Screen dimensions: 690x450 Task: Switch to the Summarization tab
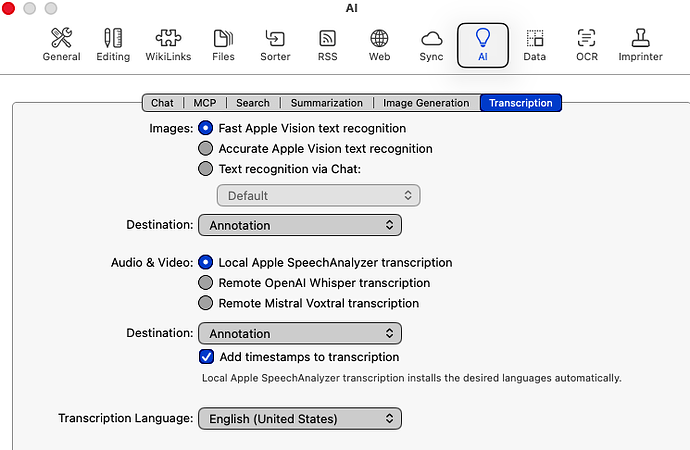[x=327, y=103]
